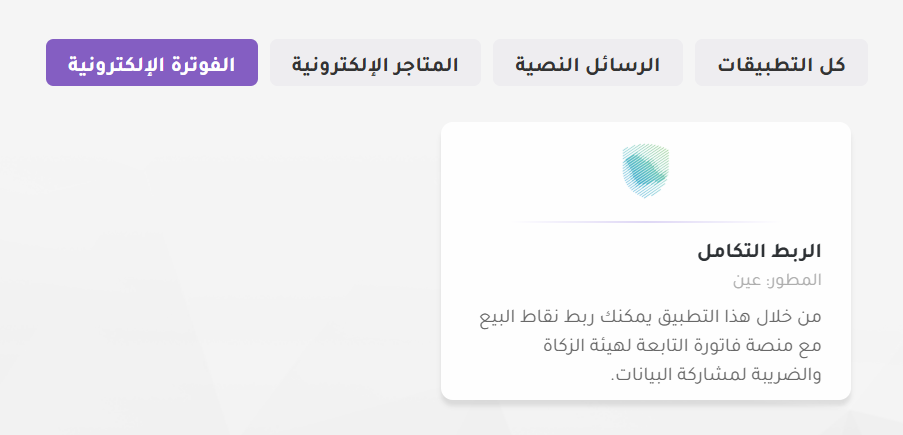Click the thin divider line under the logo
The height and width of the screenshot is (435, 903).
[646, 222]
